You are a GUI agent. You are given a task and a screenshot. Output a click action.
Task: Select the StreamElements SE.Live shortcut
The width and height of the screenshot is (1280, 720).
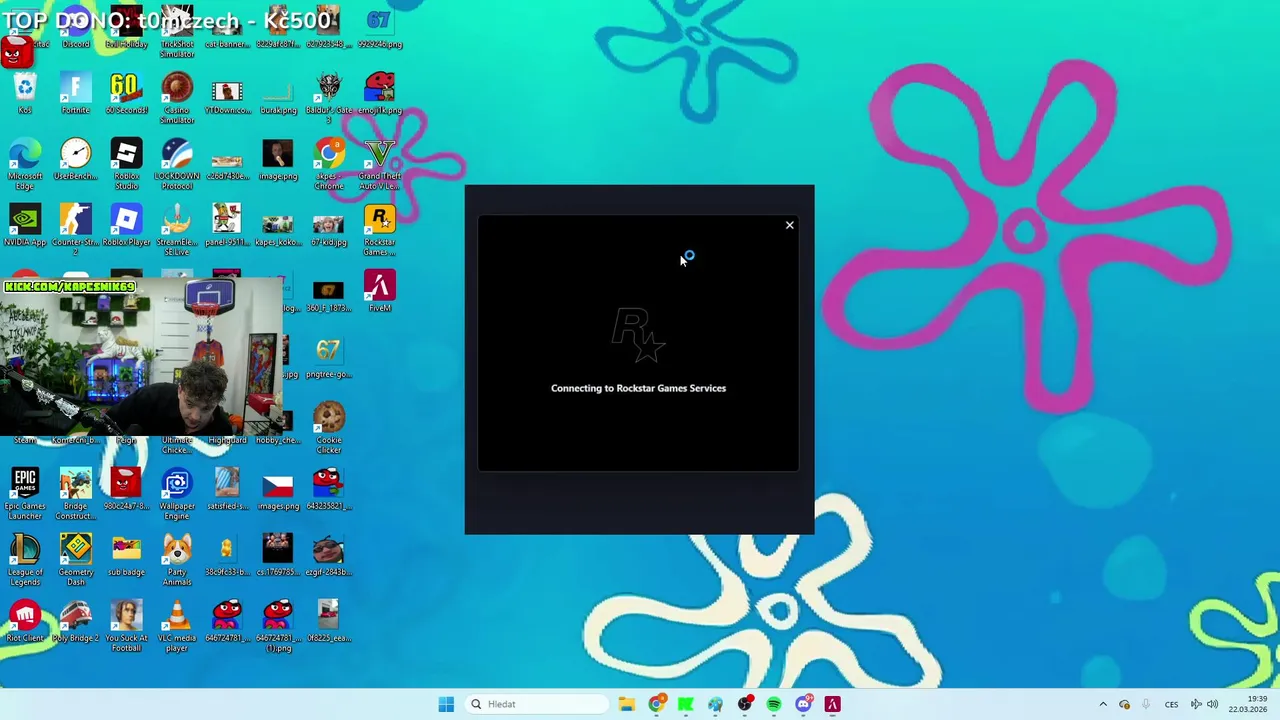[x=177, y=229]
